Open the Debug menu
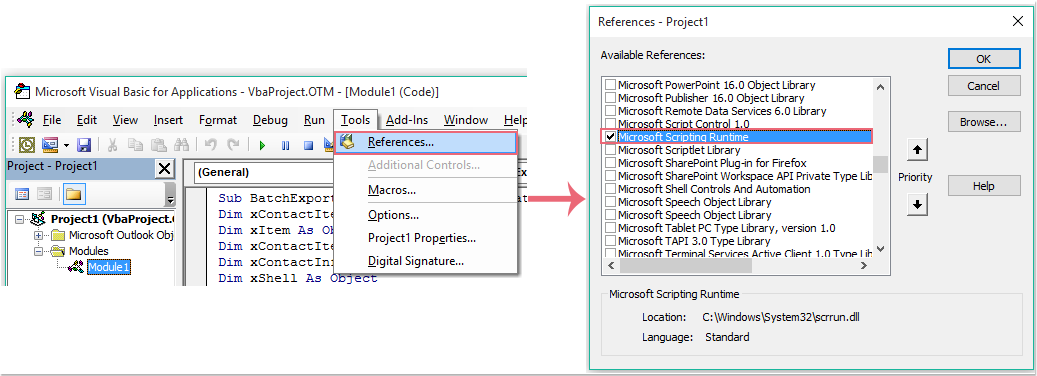 coord(270,120)
